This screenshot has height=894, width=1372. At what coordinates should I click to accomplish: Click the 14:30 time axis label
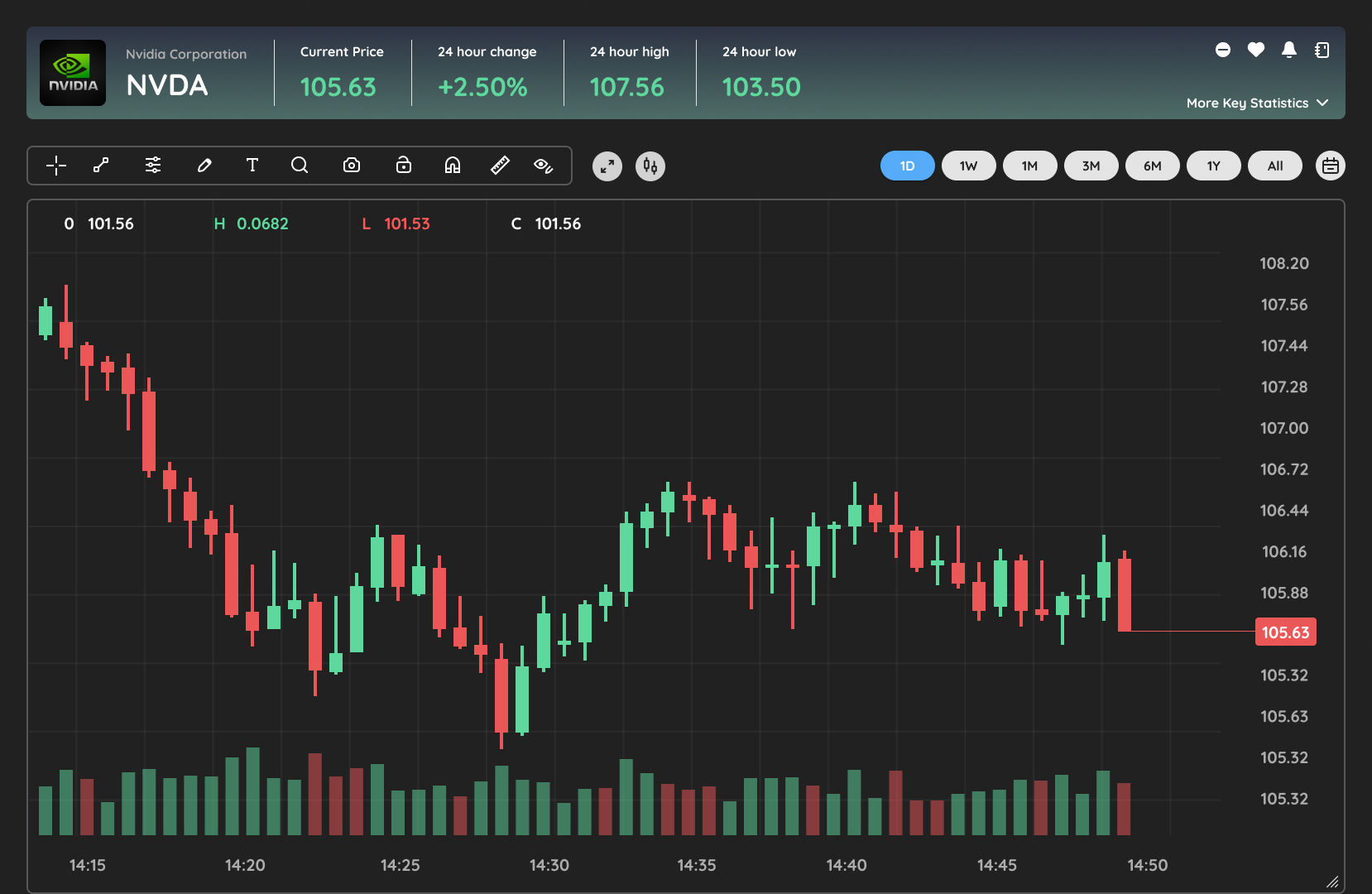coord(549,865)
